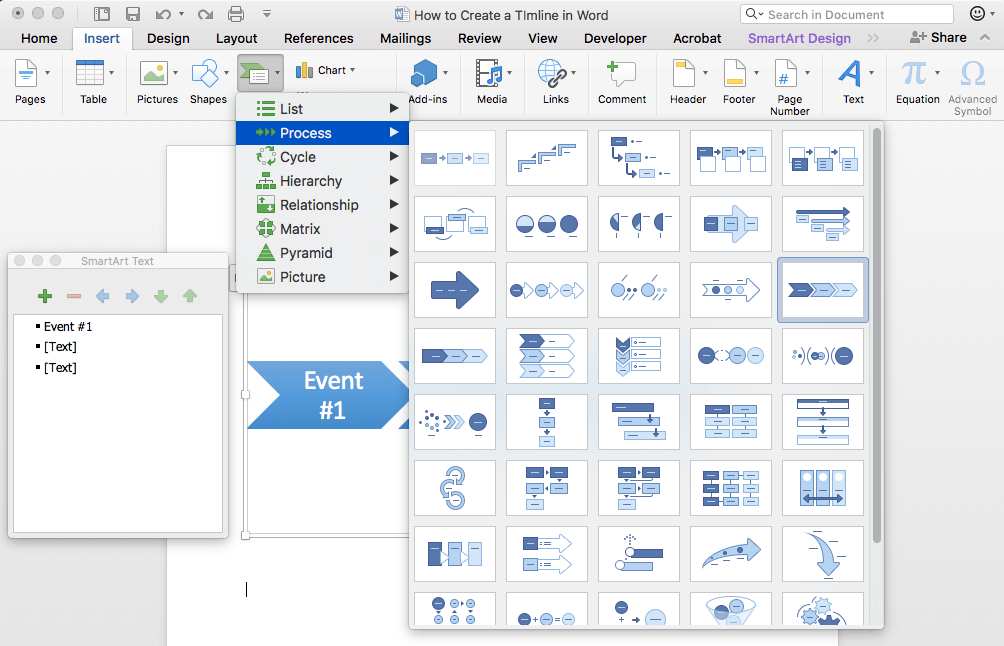Click the Comment icon in the ribbon
The image size is (1004, 646).
[x=621, y=74]
